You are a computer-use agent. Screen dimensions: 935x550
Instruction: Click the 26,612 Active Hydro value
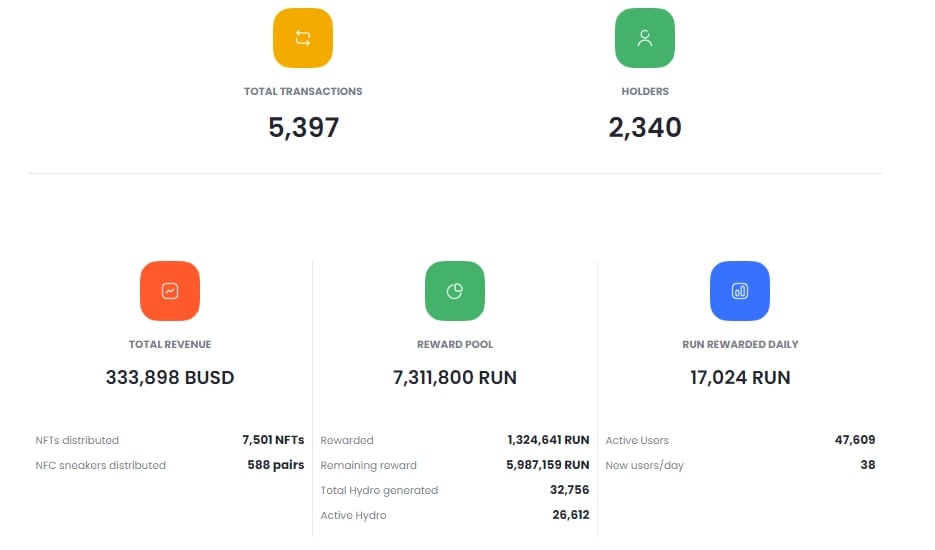(571, 515)
